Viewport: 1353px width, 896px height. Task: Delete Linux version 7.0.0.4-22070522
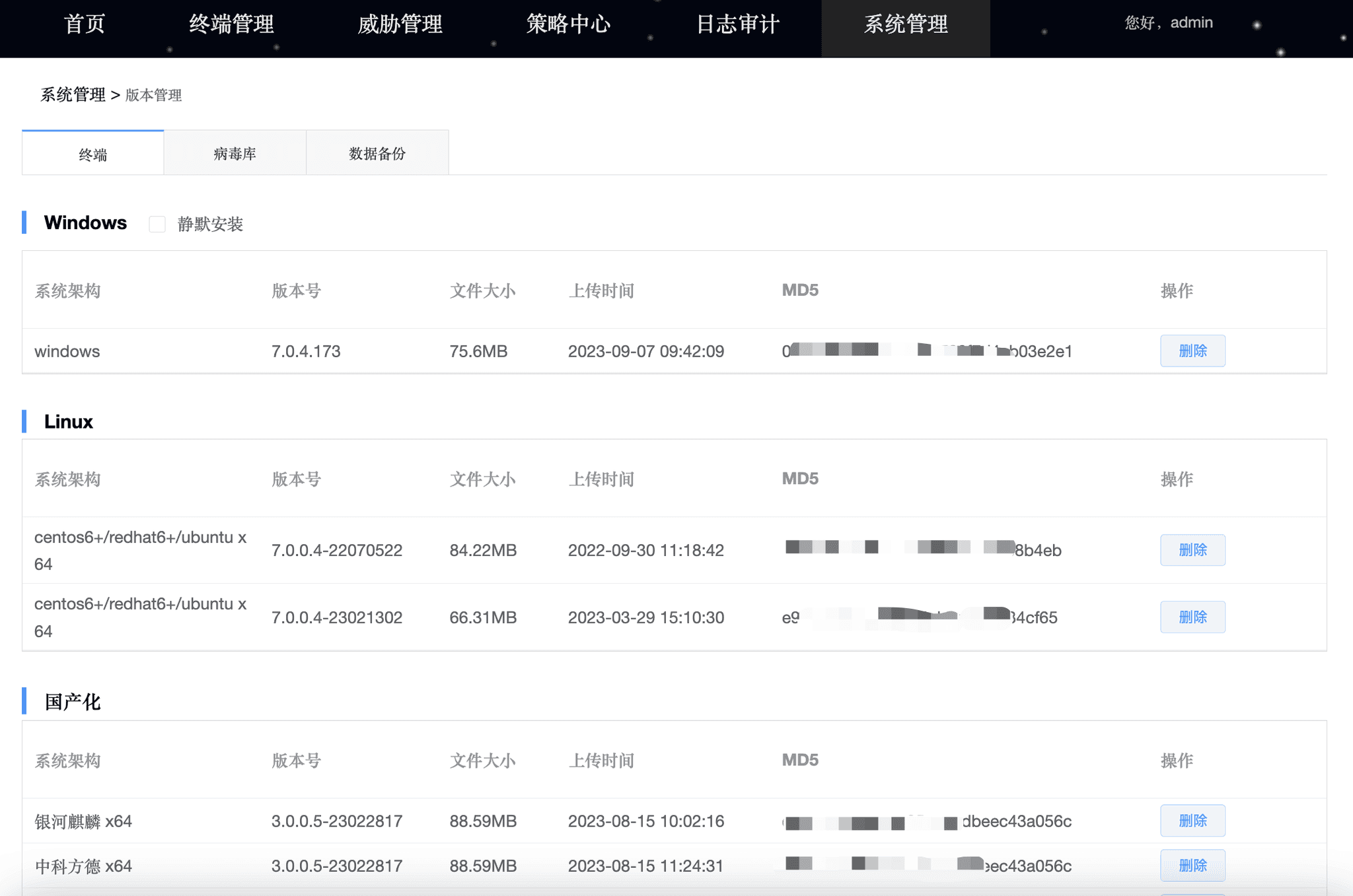(x=1192, y=550)
